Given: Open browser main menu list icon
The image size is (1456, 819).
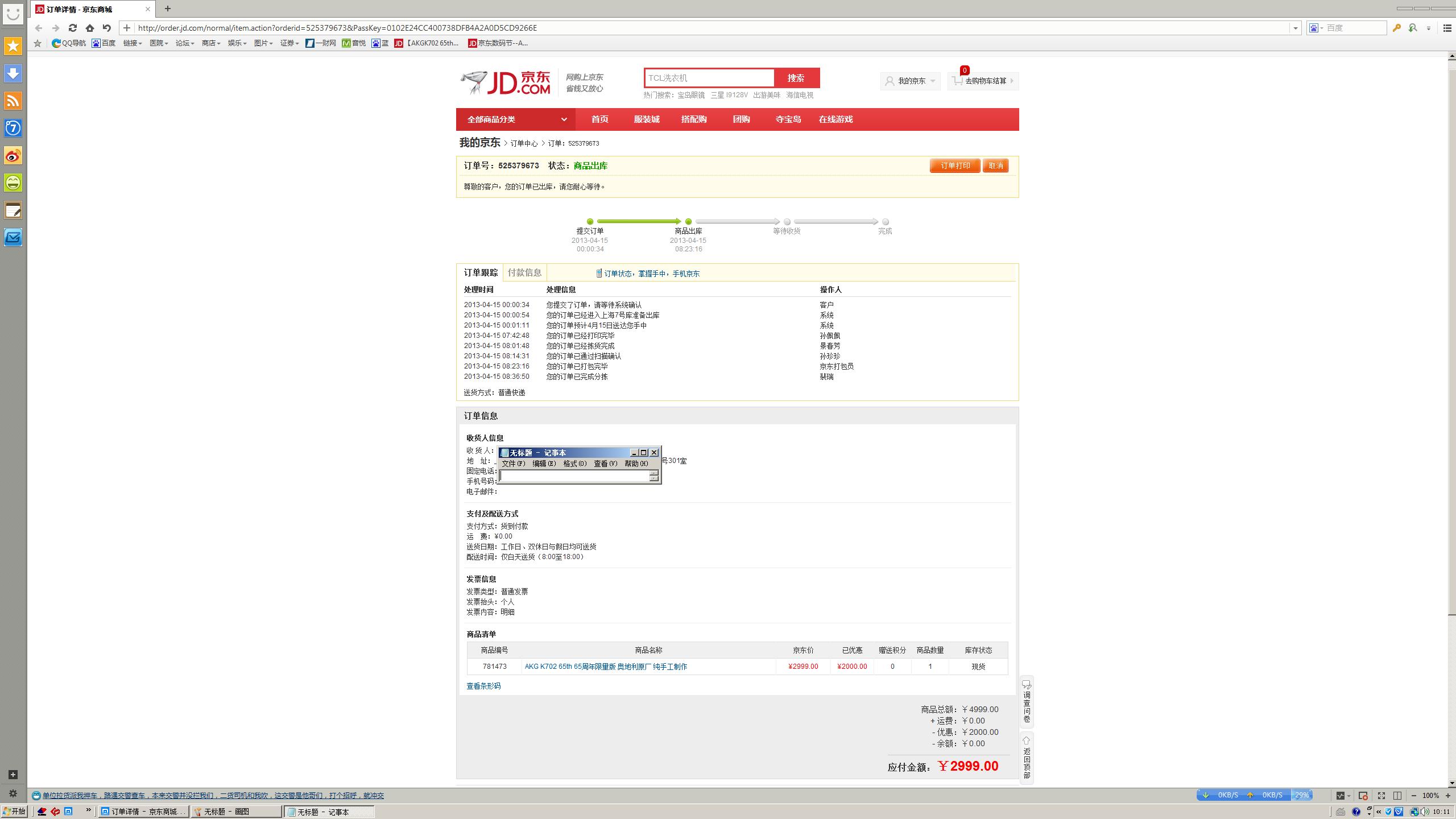Looking at the screenshot, I should coord(1447,27).
